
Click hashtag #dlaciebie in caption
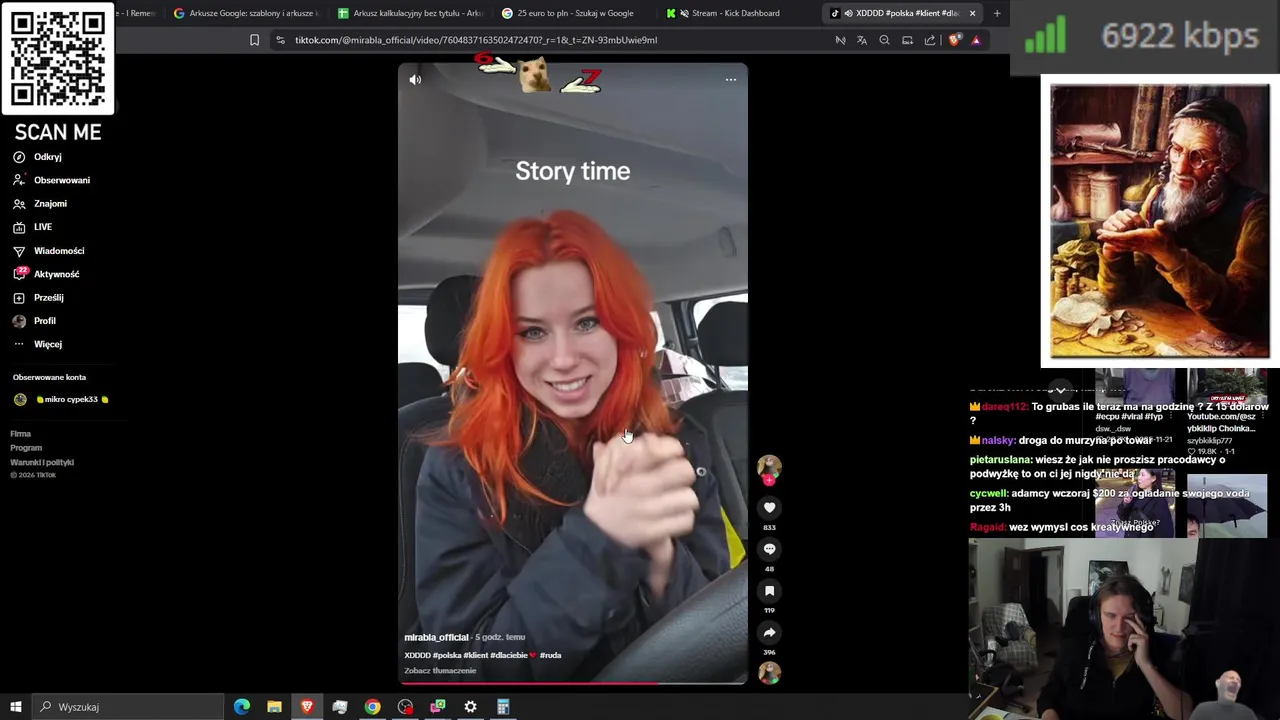pos(509,655)
